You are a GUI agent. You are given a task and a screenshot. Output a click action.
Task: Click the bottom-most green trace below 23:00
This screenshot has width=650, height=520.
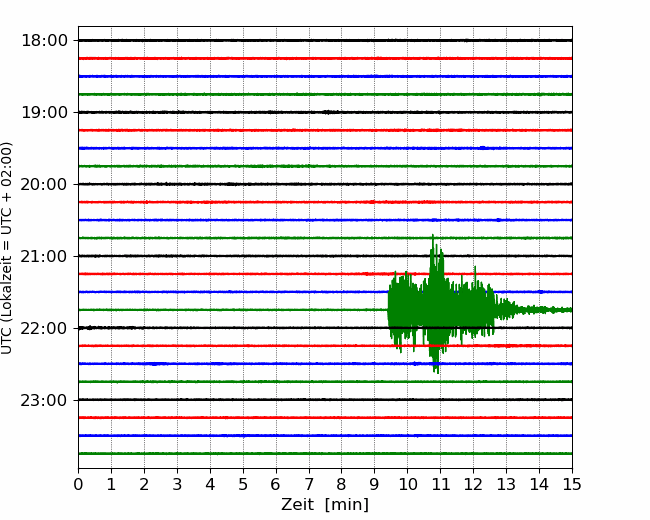point(325,454)
